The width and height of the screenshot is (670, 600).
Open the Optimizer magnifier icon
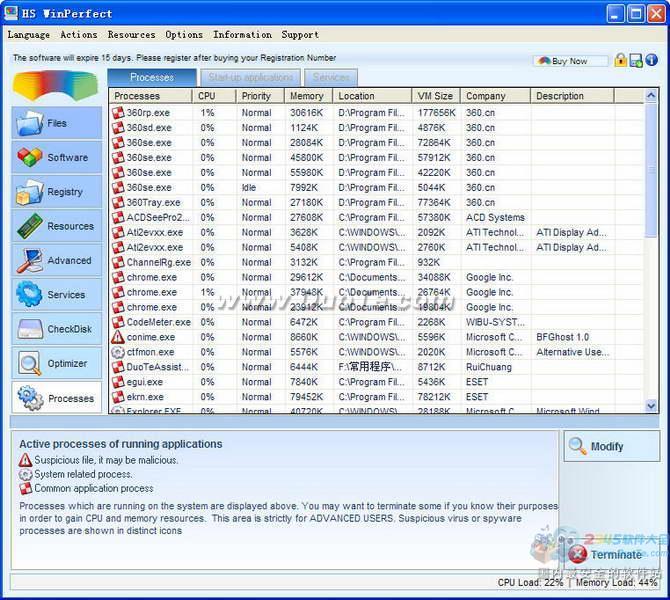click(x=29, y=363)
